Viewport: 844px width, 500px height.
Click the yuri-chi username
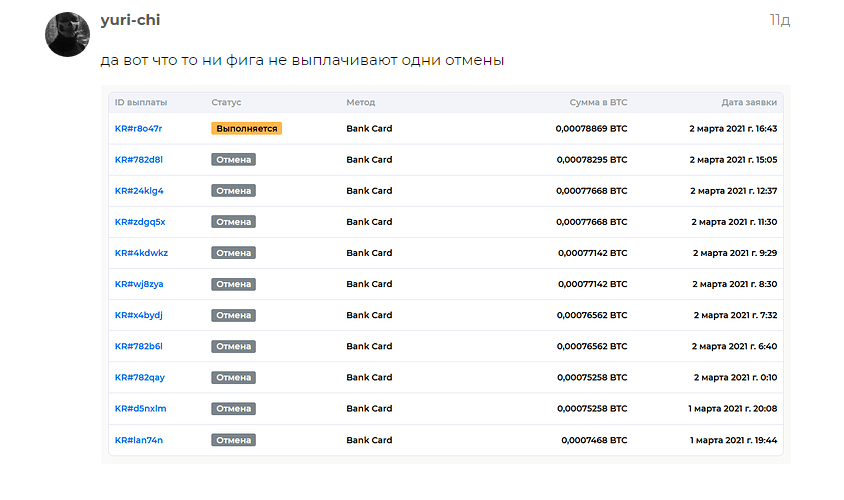point(130,20)
